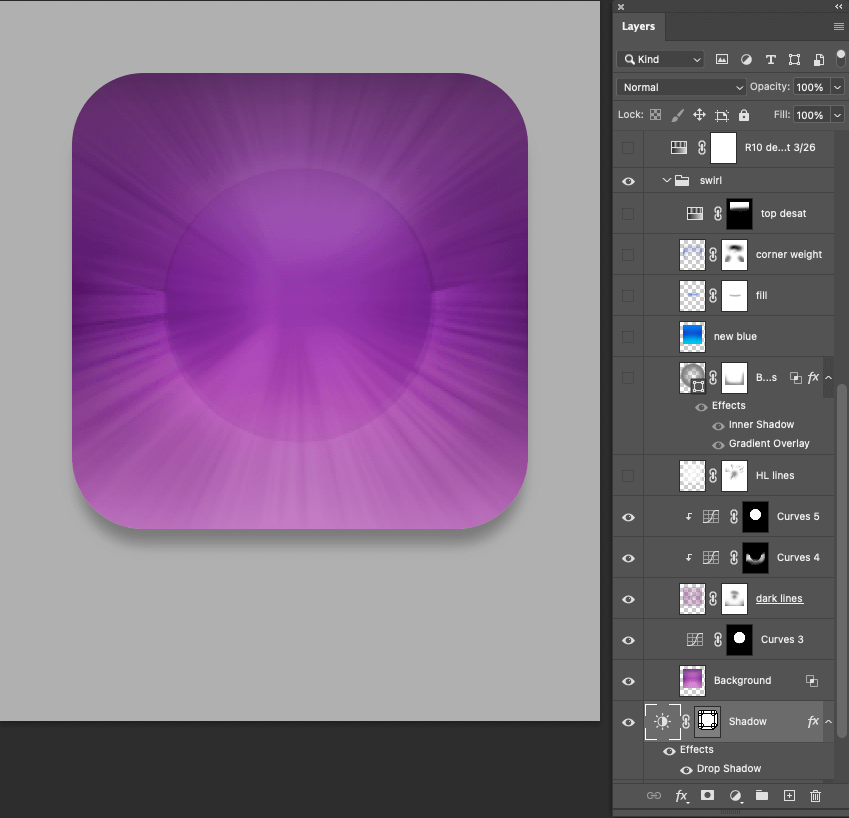Show the HL lines layer
849x818 pixels.
(628, 476)
